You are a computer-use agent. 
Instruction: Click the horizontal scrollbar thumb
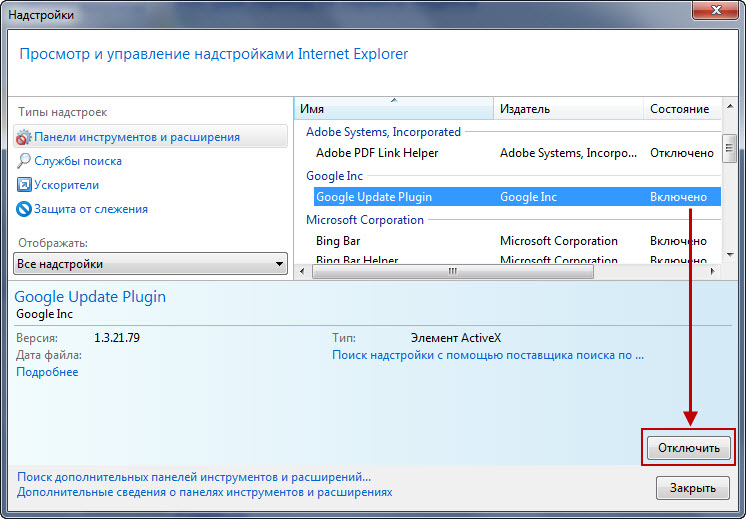(x=452, y=271)
